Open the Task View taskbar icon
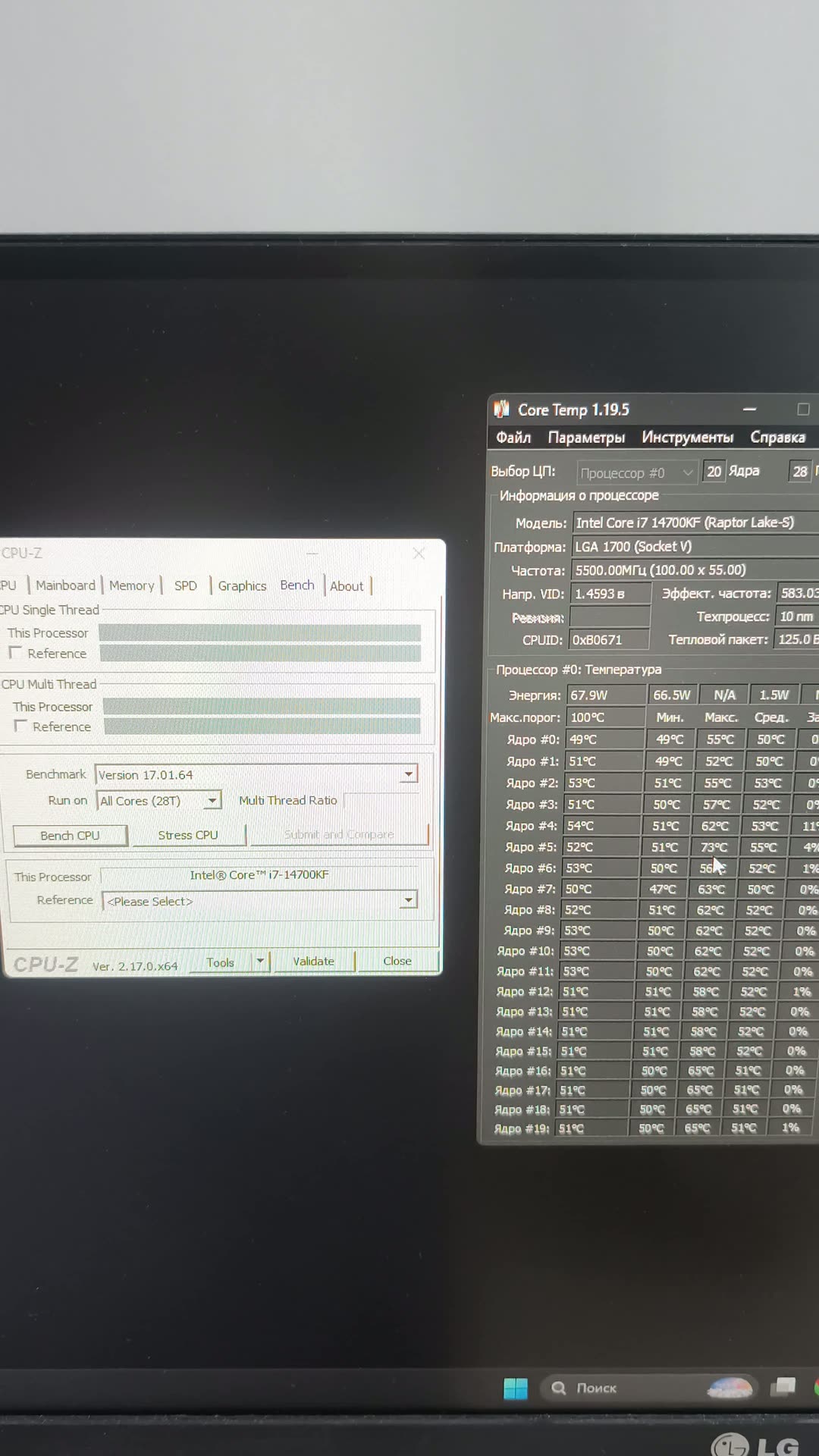Viewport: 819px width, 1456px height. click(x=783, y=1387)
